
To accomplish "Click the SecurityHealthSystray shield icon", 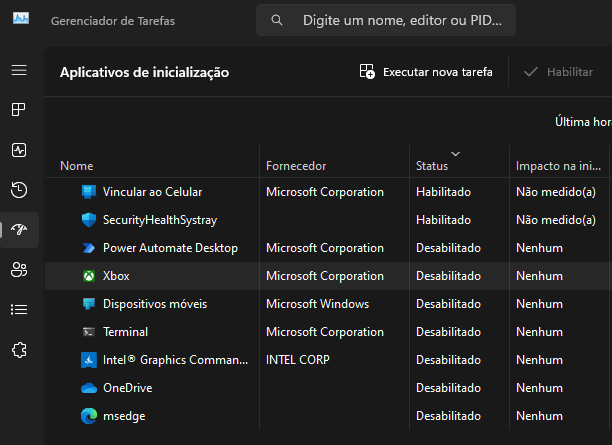I will click(89, 220).
